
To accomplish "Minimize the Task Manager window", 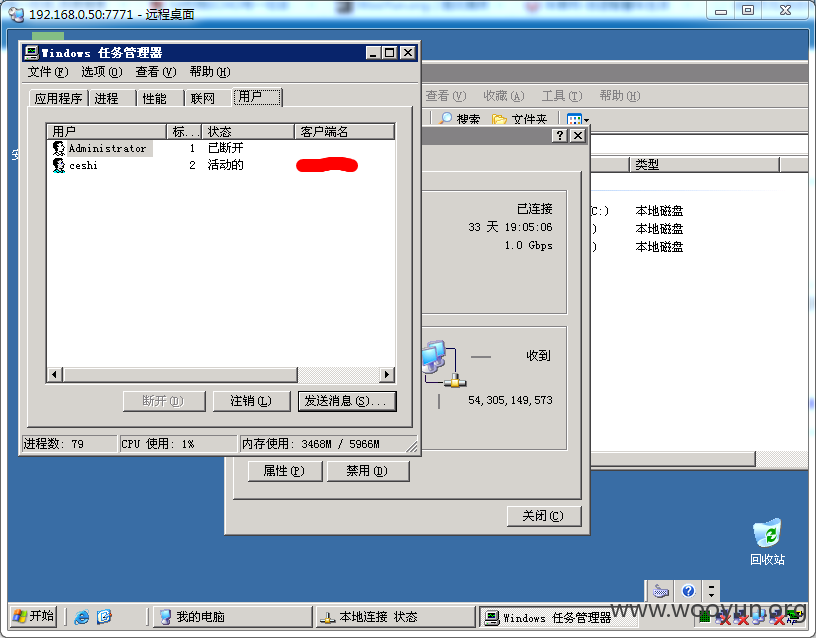I will [373, 53].
